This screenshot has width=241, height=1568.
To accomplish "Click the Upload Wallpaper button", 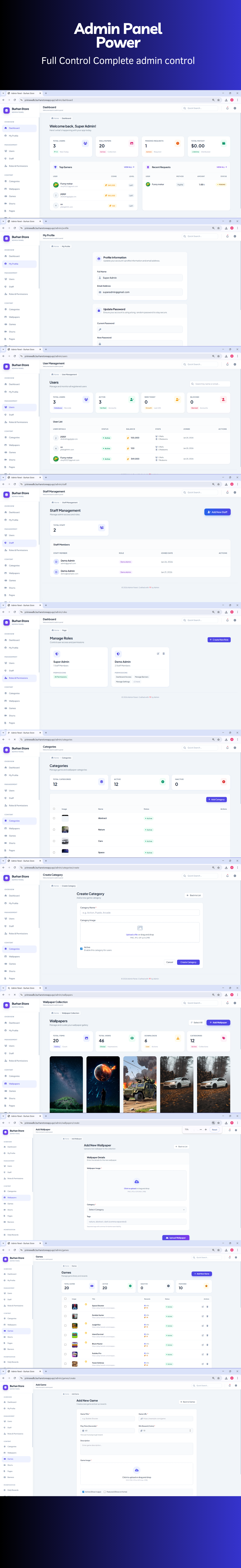I will 176,1238.
